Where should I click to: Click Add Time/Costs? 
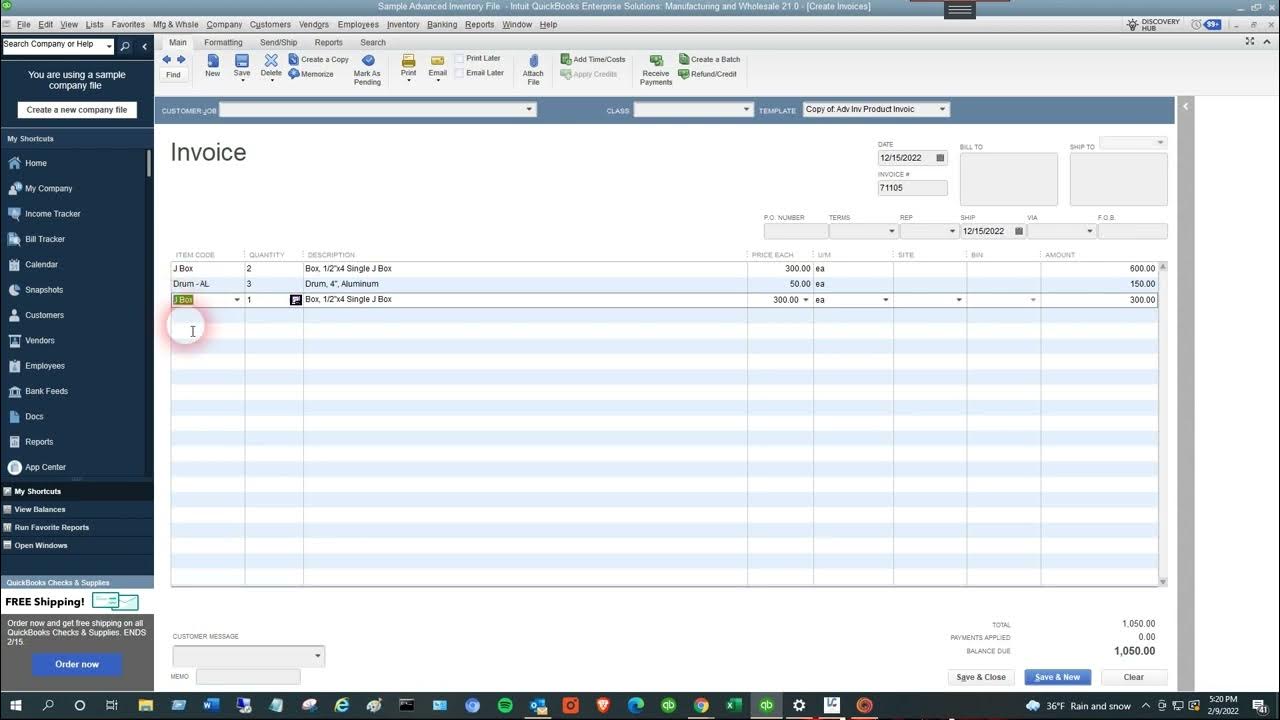click(593, 60)
